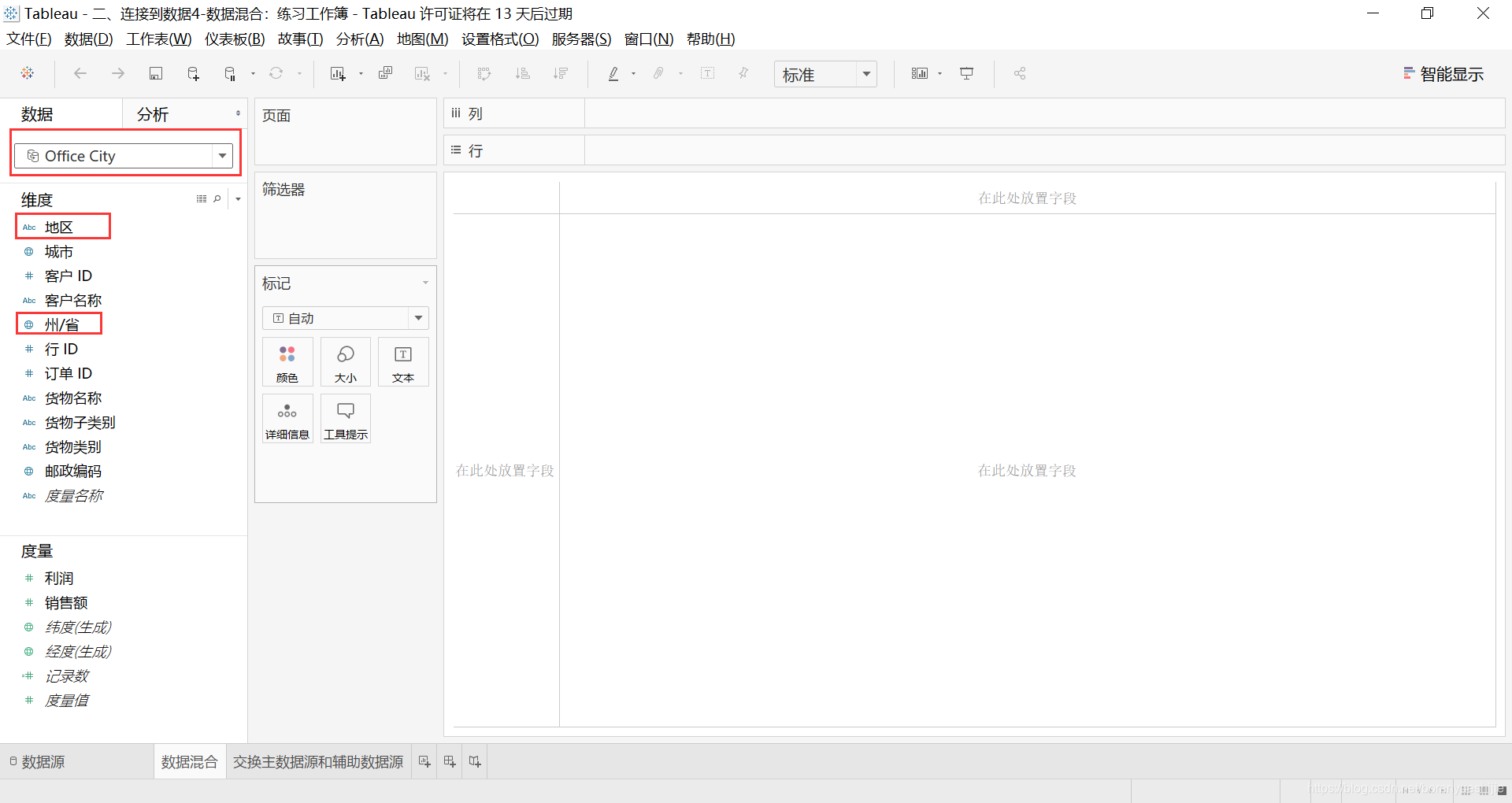Screen dimensions: 1512x803
Task: Open the 文件(F) menu
Action: 29,39
